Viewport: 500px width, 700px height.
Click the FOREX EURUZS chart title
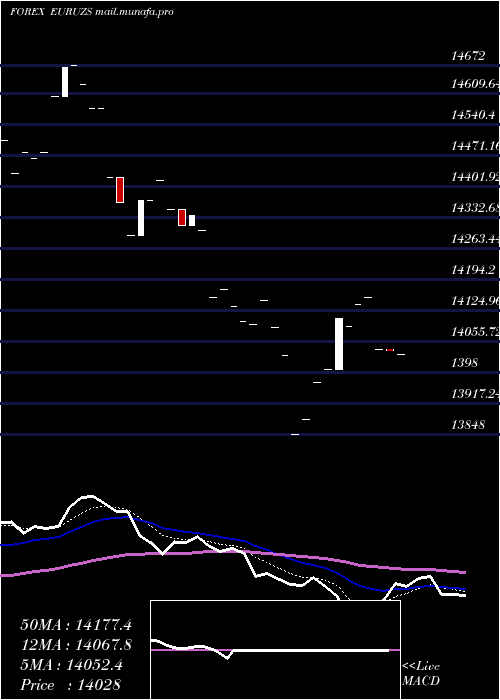coord(92,12)
